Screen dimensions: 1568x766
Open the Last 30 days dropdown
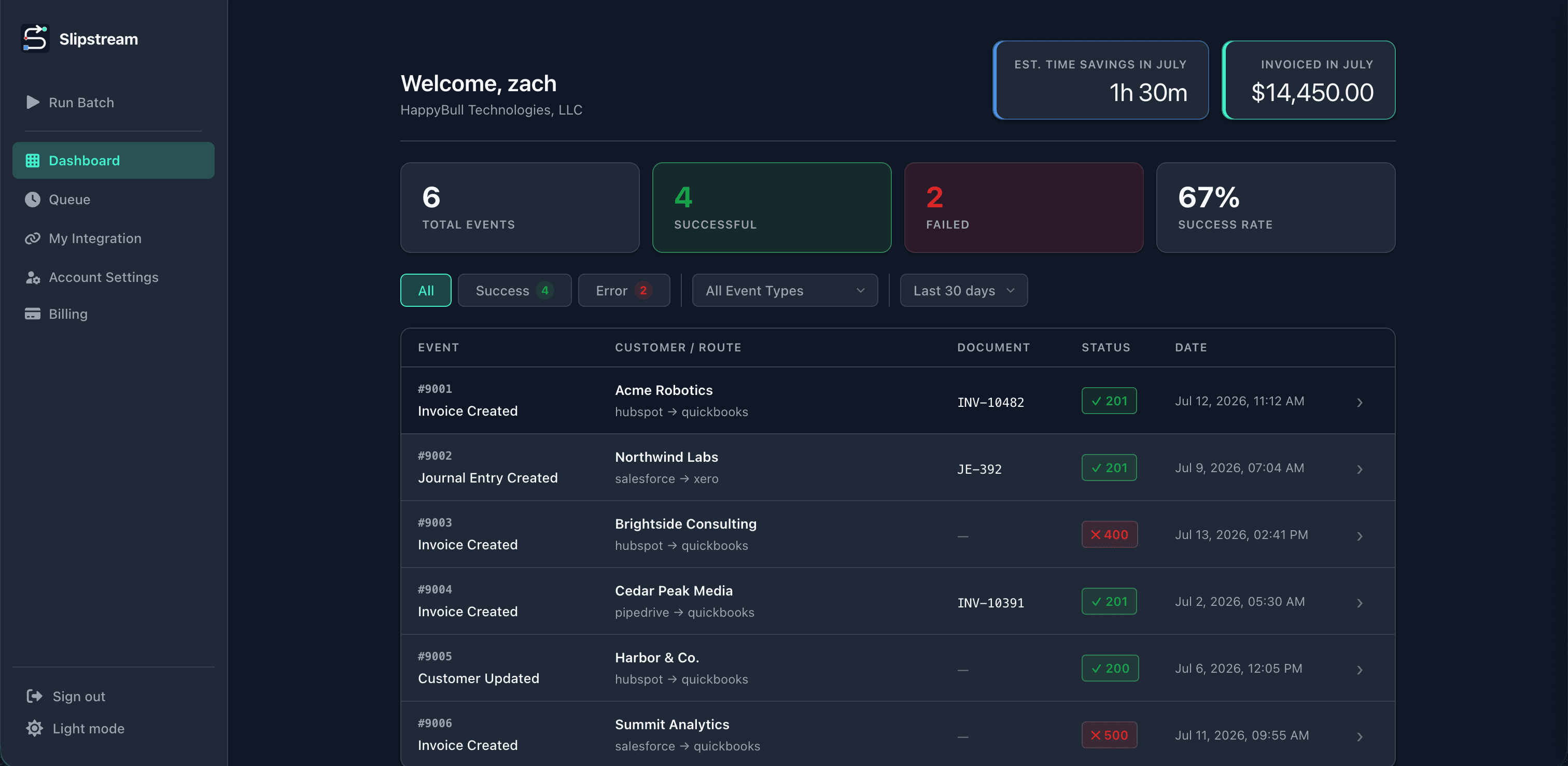point(963,291)
